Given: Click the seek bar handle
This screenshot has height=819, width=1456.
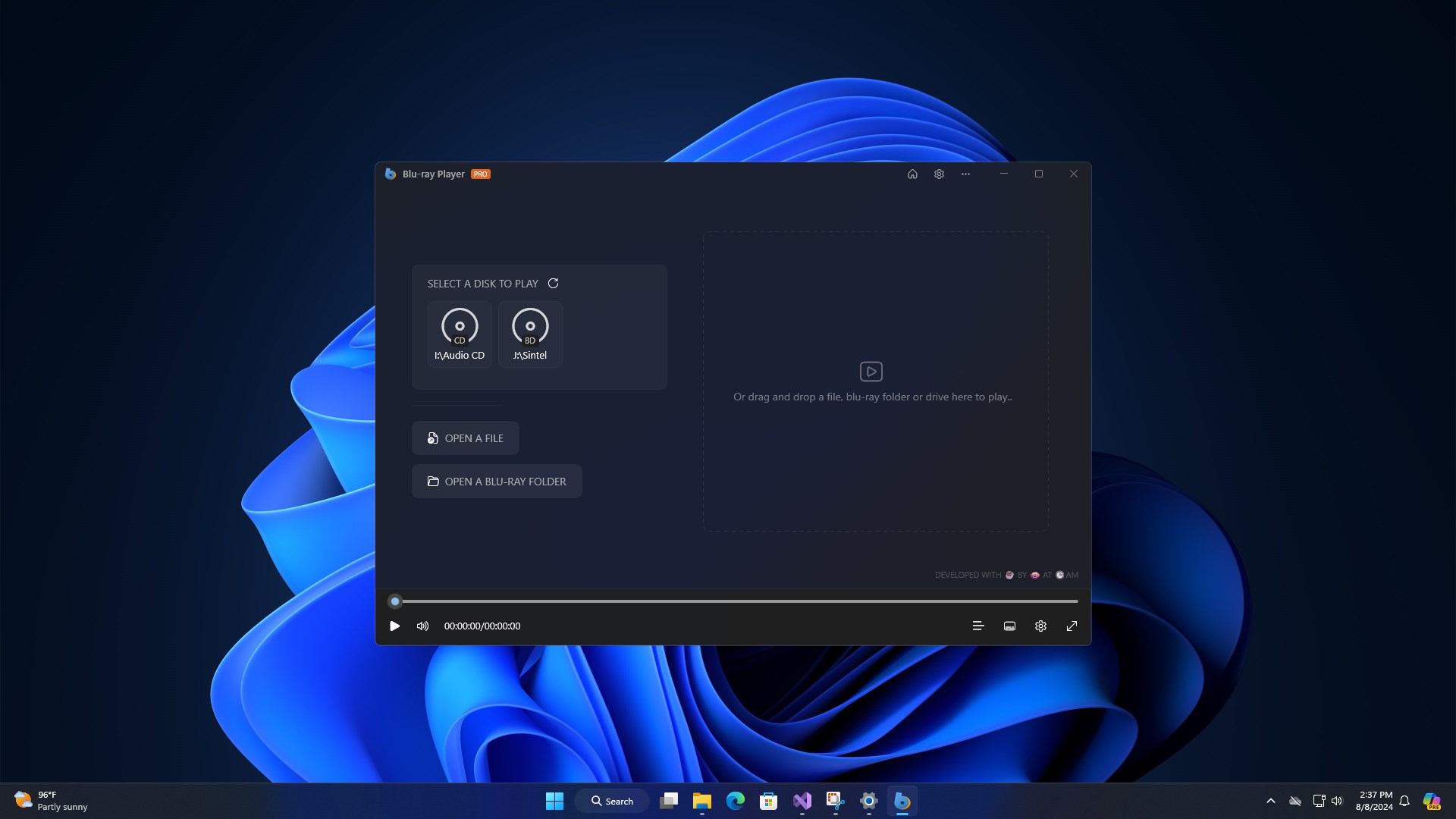Looking at the screenshot, I should pos(395,601).
